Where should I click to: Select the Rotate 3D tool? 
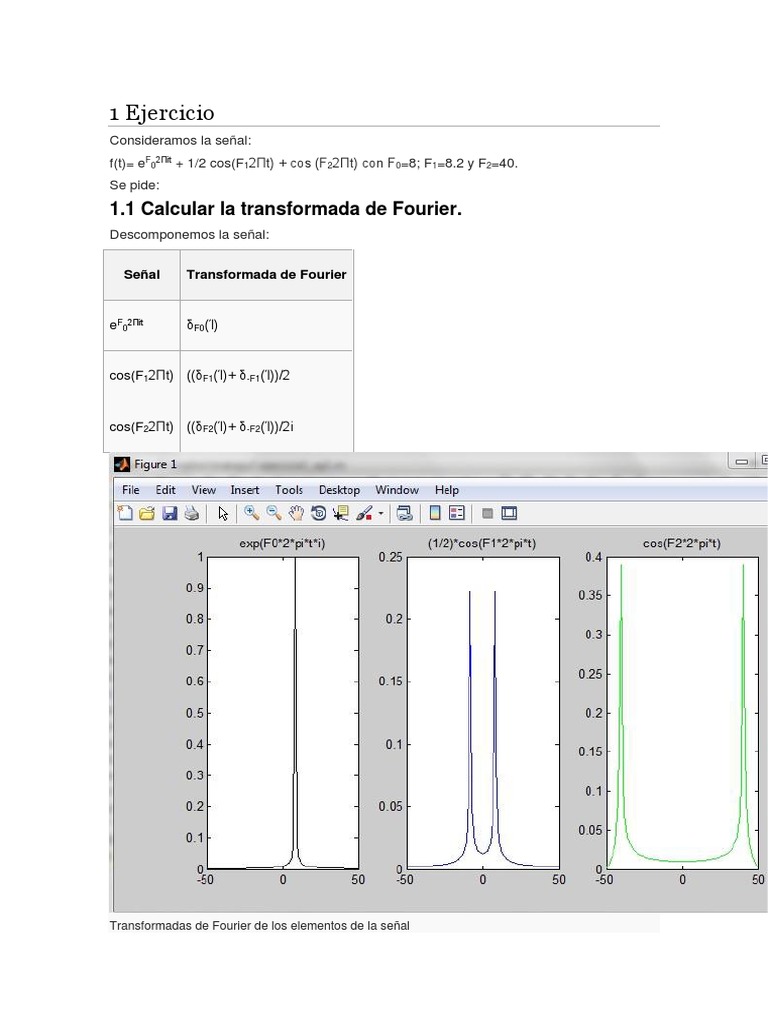pos(319,513)
